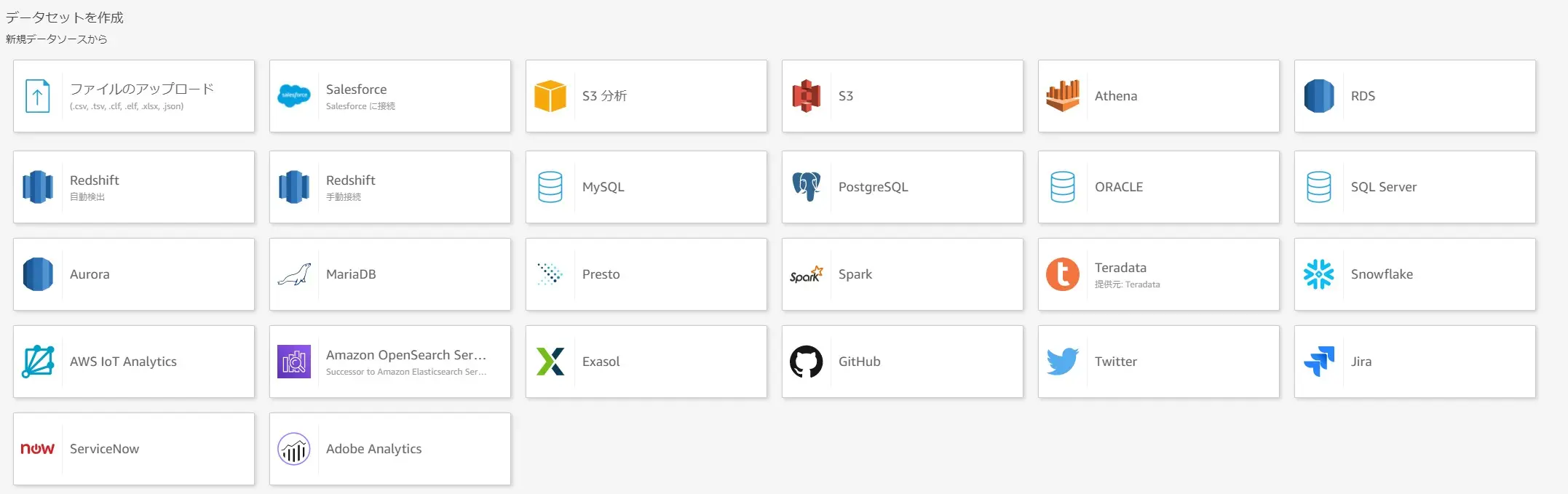Click the '手動接続' subtitle text
Screen dimensions: 1568x494
click(344, 197)
